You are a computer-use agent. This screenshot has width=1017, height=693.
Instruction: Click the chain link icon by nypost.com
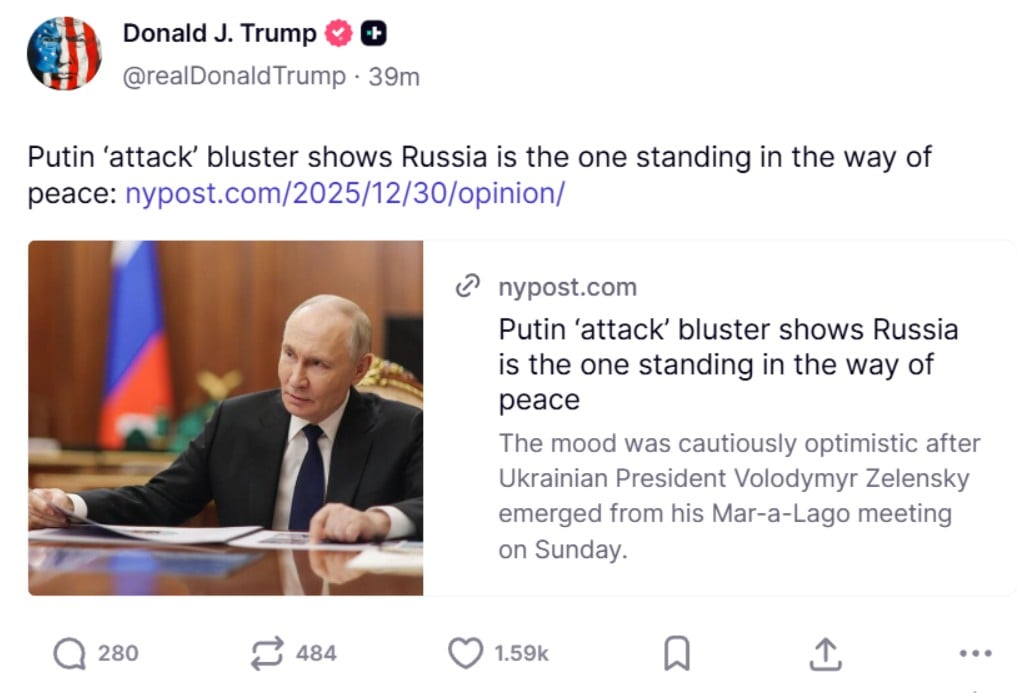point(467,288)
